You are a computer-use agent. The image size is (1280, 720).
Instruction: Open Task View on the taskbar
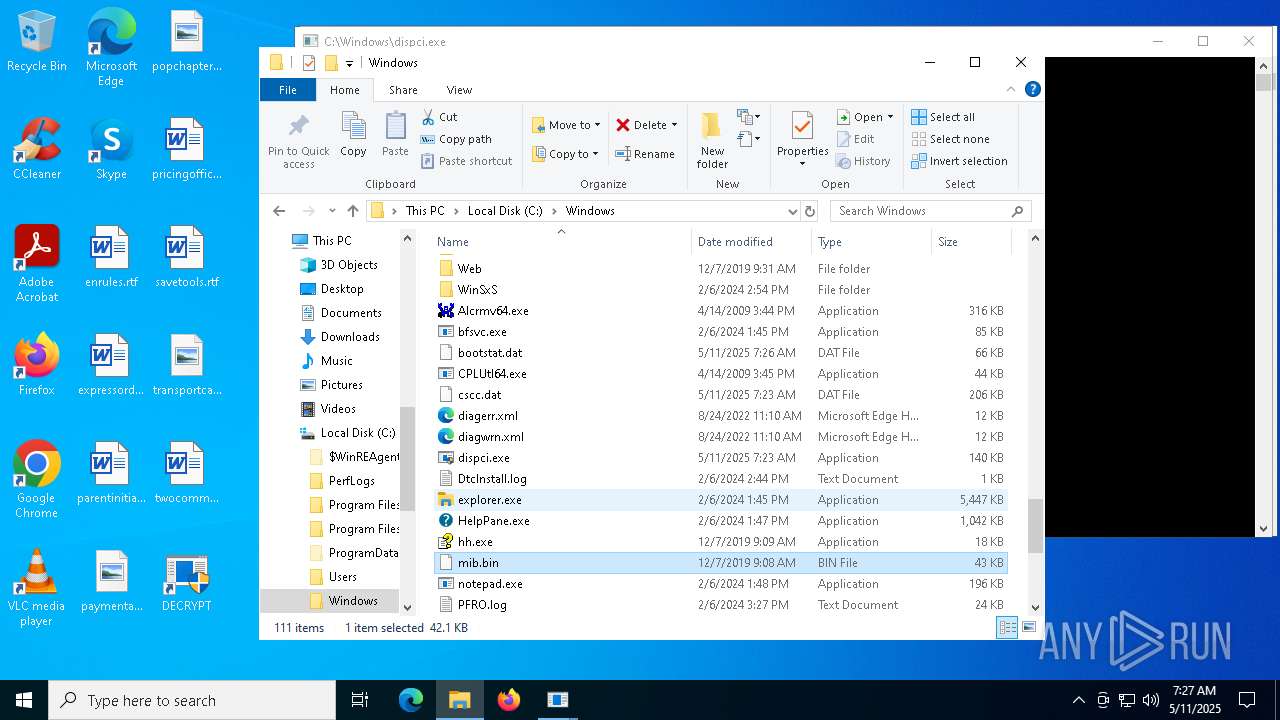pos(360,700)
